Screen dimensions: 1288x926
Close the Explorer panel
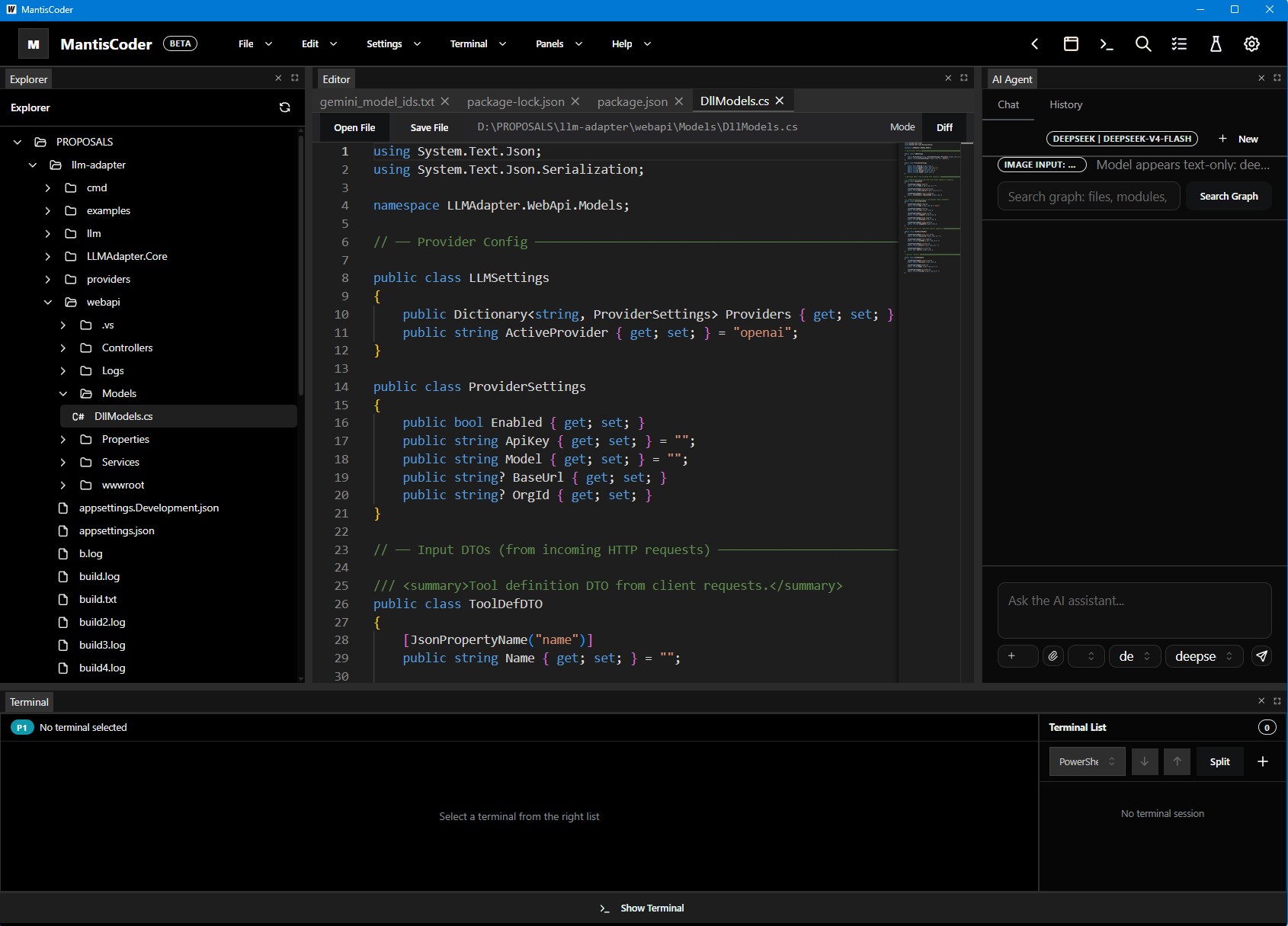278,78
